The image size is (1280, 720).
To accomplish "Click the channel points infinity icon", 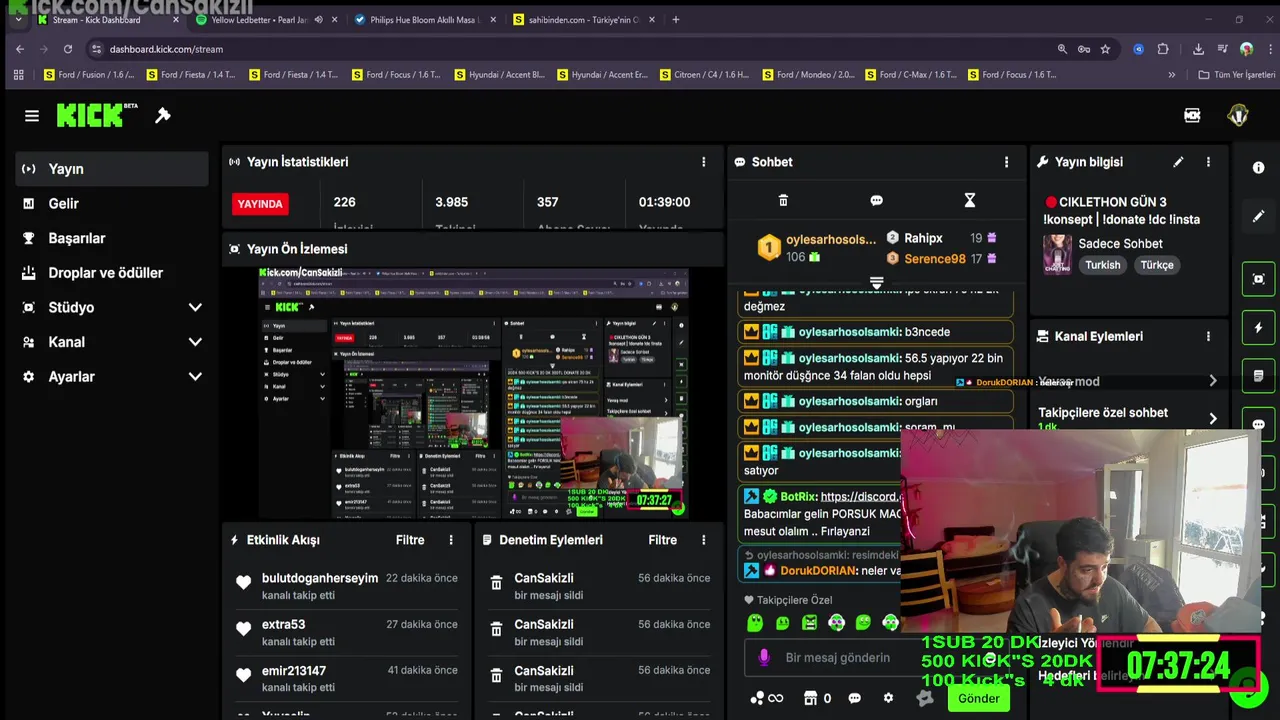I will [x=766, y=698].
